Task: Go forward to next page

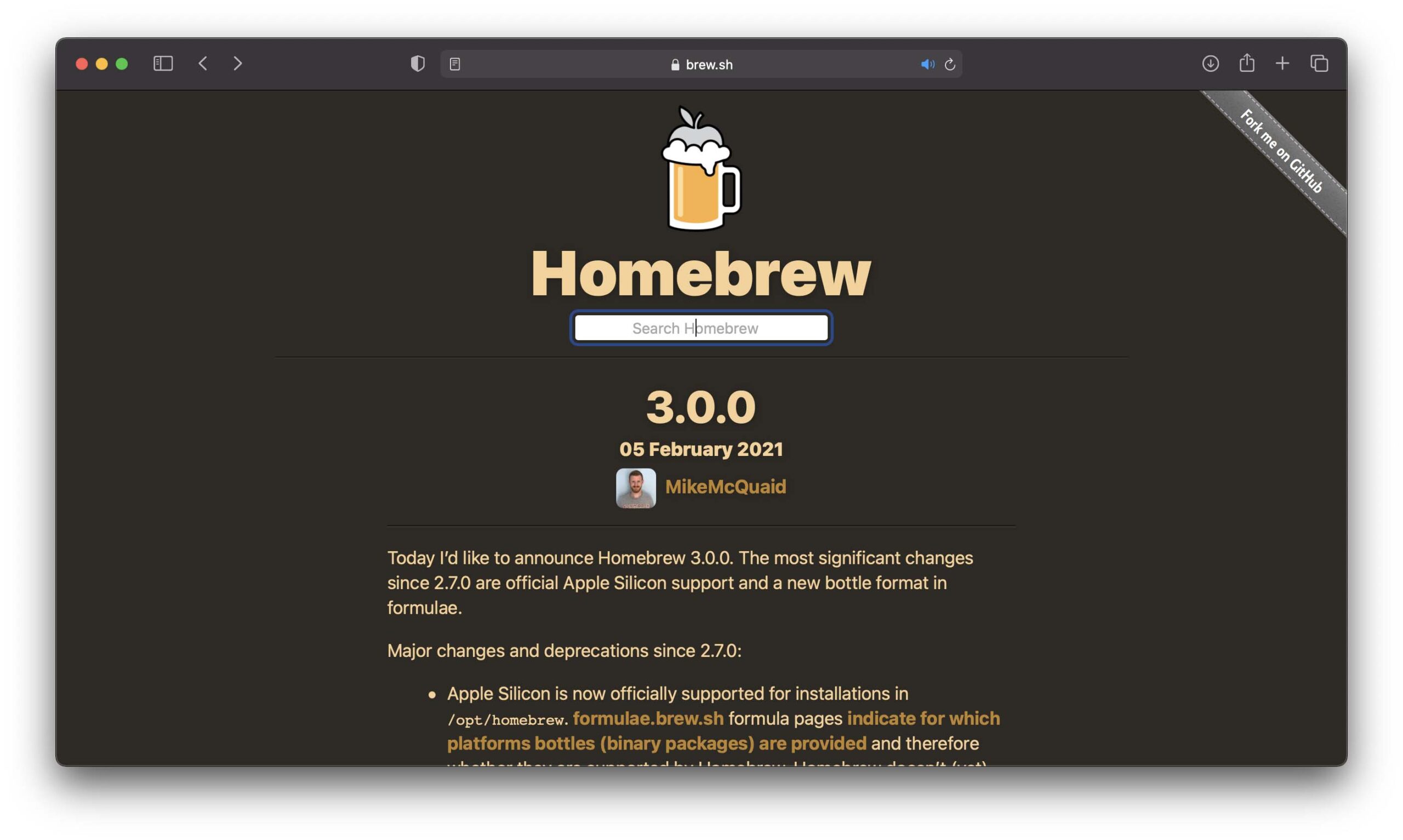Action: point(238,64)
